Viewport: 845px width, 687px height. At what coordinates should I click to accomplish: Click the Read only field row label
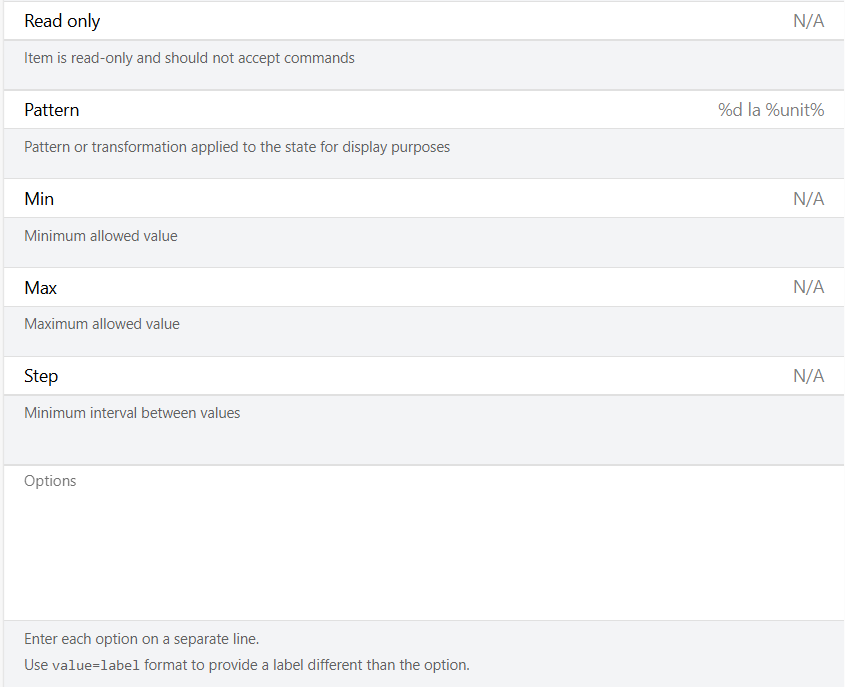tap(62, 21)
